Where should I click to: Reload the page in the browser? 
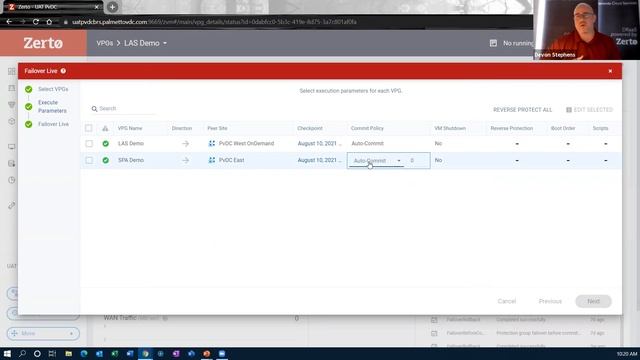click(36, 22)
